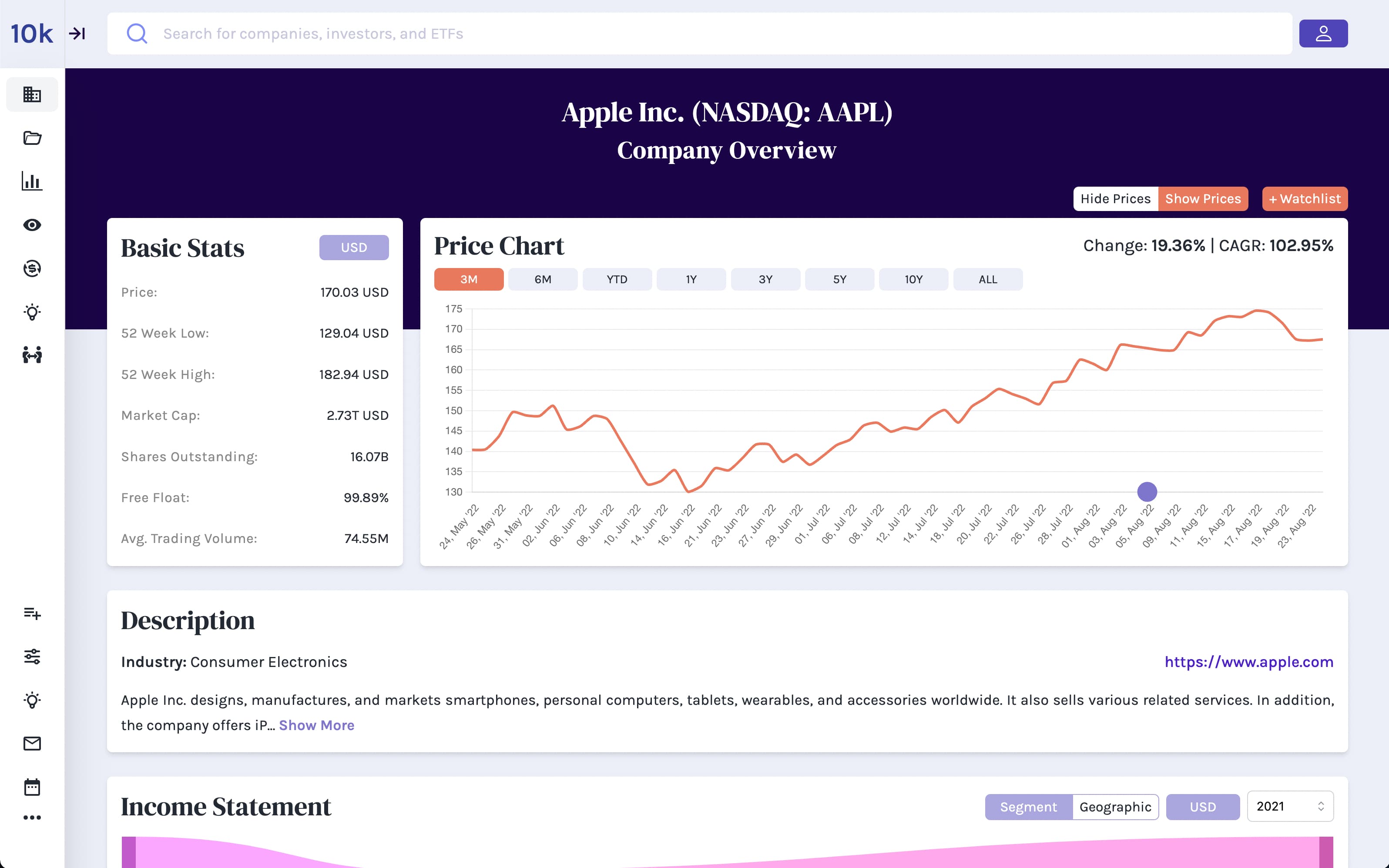1389x868 pixels.
Task: Focus the company search field
Action: point(700,34)
